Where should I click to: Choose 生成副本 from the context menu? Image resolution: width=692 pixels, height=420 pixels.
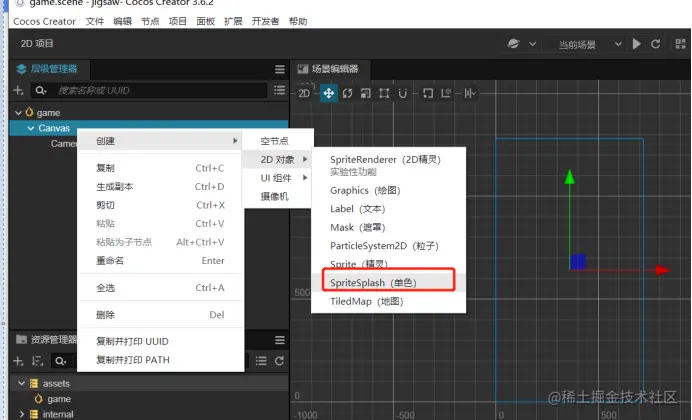pyautogui.click(x=161, y=187)
